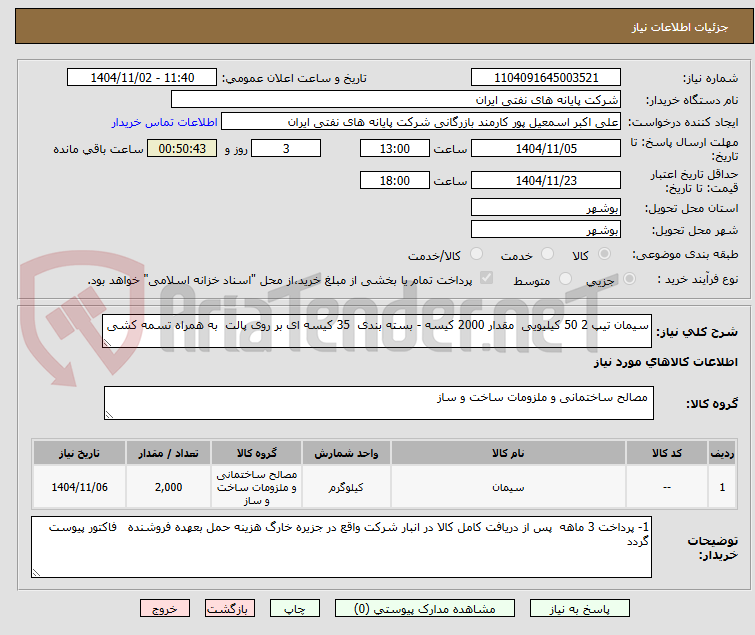Select the متوسط purchase type radio
The image size is (755, 635).
565,279
